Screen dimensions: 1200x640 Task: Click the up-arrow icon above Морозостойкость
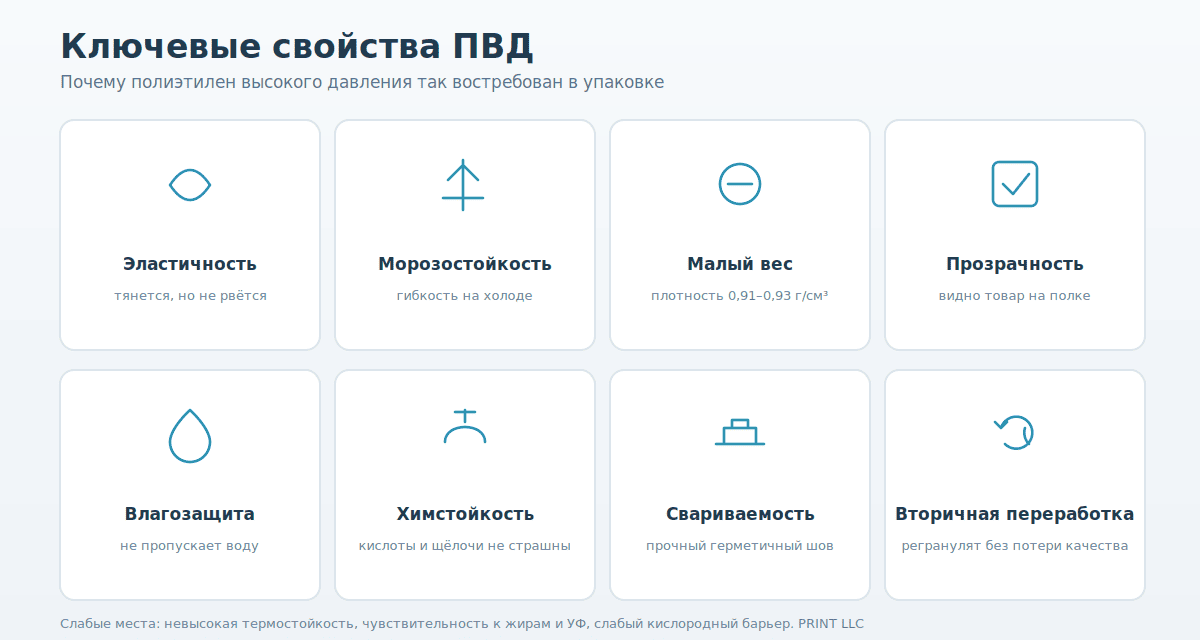pyautogui.click(x=463, y=184)
